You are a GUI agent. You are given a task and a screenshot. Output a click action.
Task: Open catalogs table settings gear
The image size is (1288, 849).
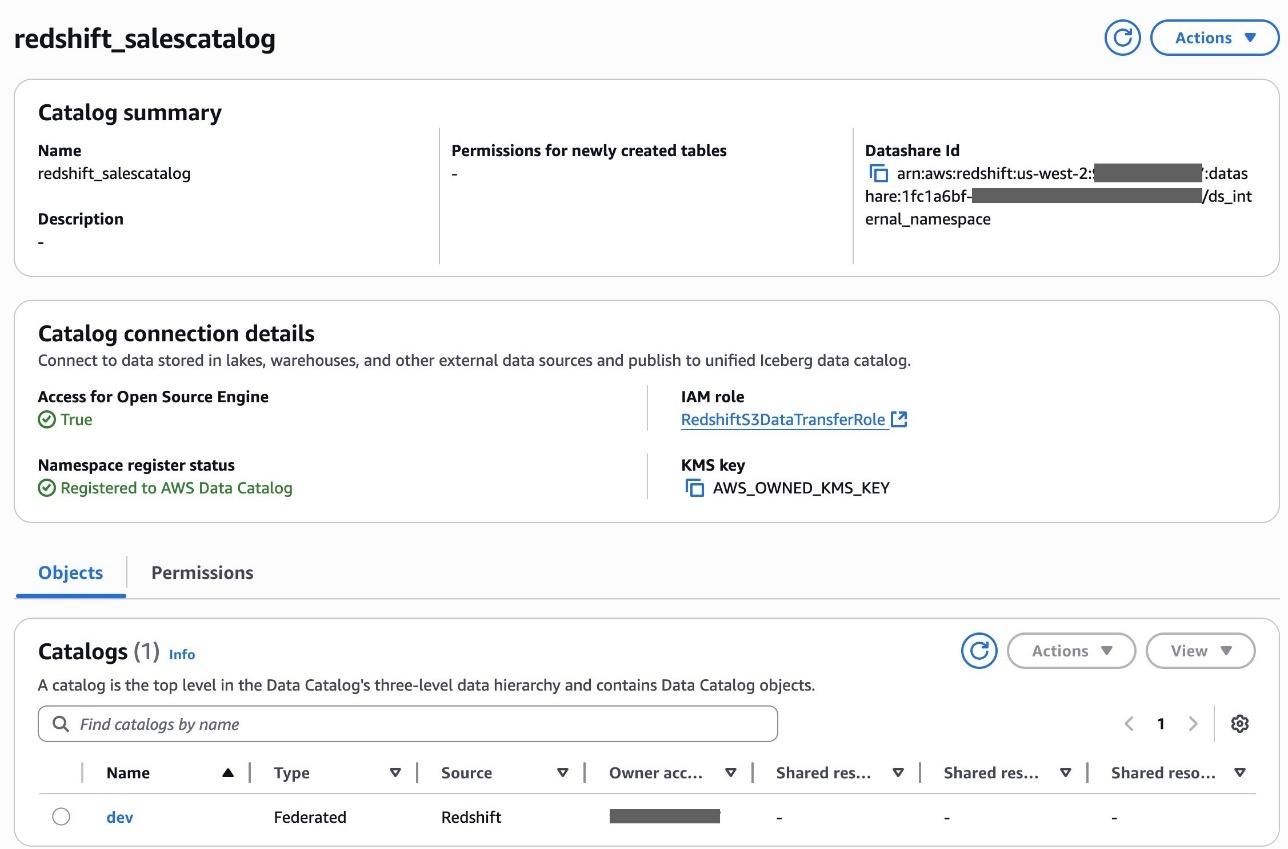coord(1240,724)
